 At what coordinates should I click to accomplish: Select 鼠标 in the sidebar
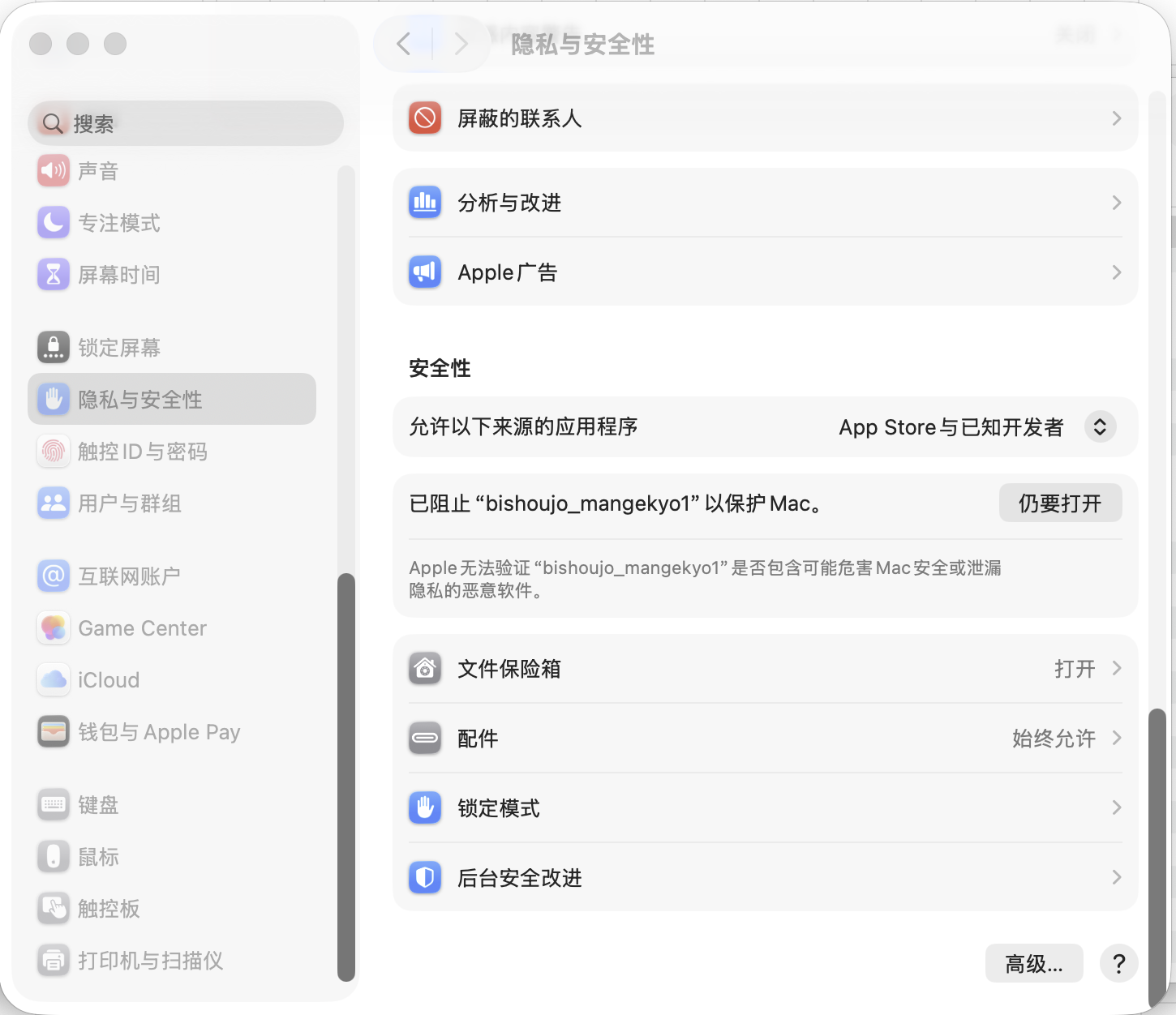pyautogui.click(x=98, y=857)
